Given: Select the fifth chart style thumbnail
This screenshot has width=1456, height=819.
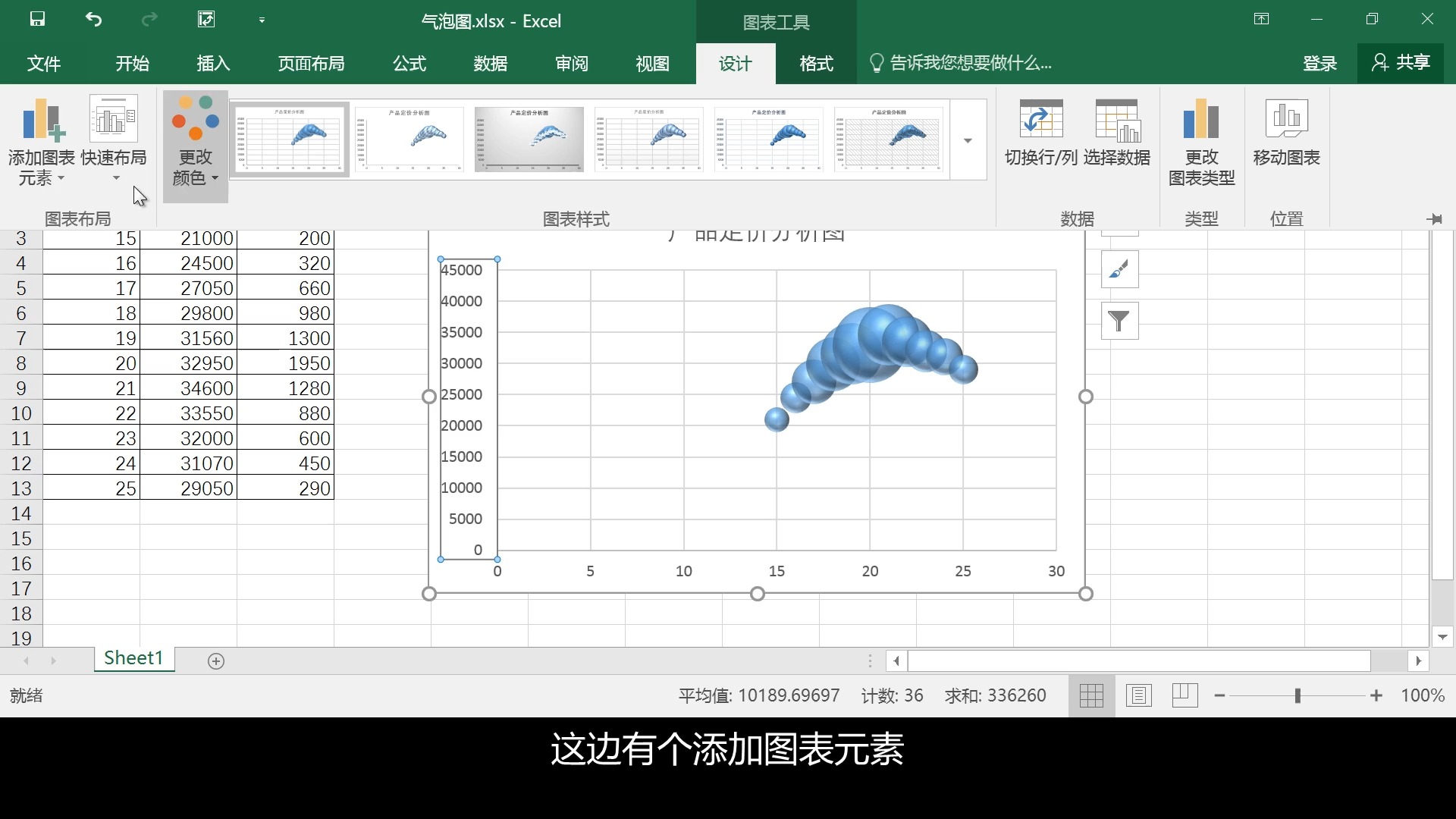Looking at the screenshot, I should coord(769,140).
